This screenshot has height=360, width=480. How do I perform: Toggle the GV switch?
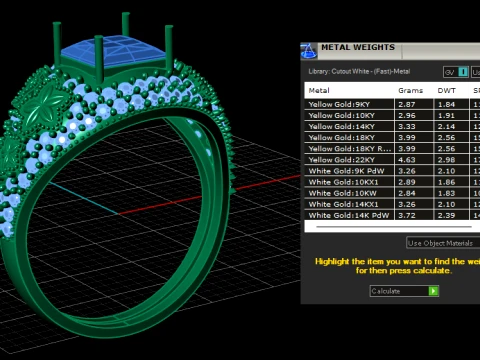pos(456,72)
